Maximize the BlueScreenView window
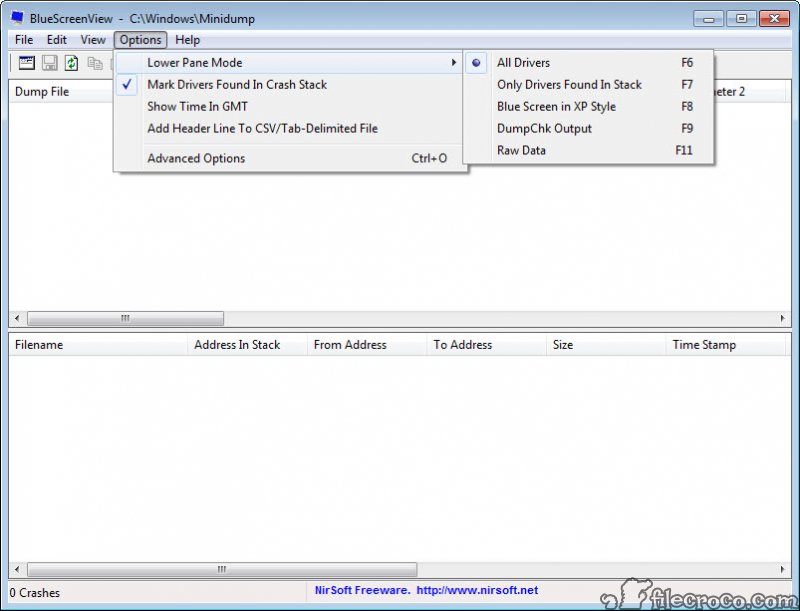The width and height of the screenshot is (800, 611). point(741,19)
